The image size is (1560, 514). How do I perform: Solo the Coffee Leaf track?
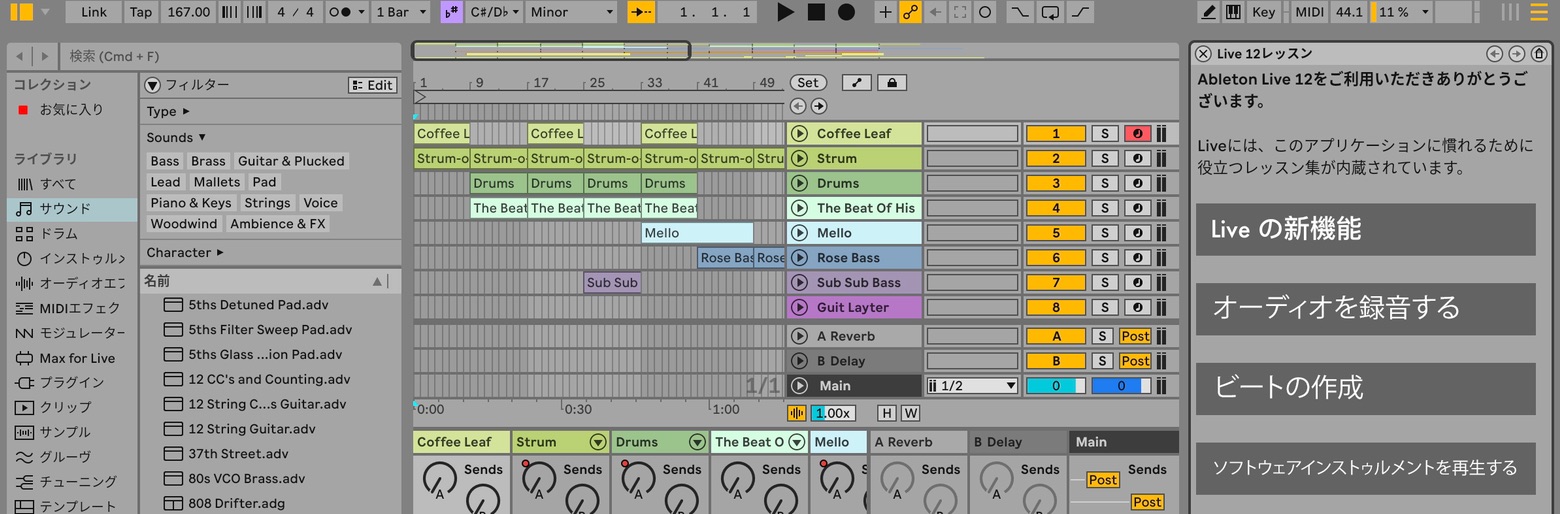point(1104,134)
